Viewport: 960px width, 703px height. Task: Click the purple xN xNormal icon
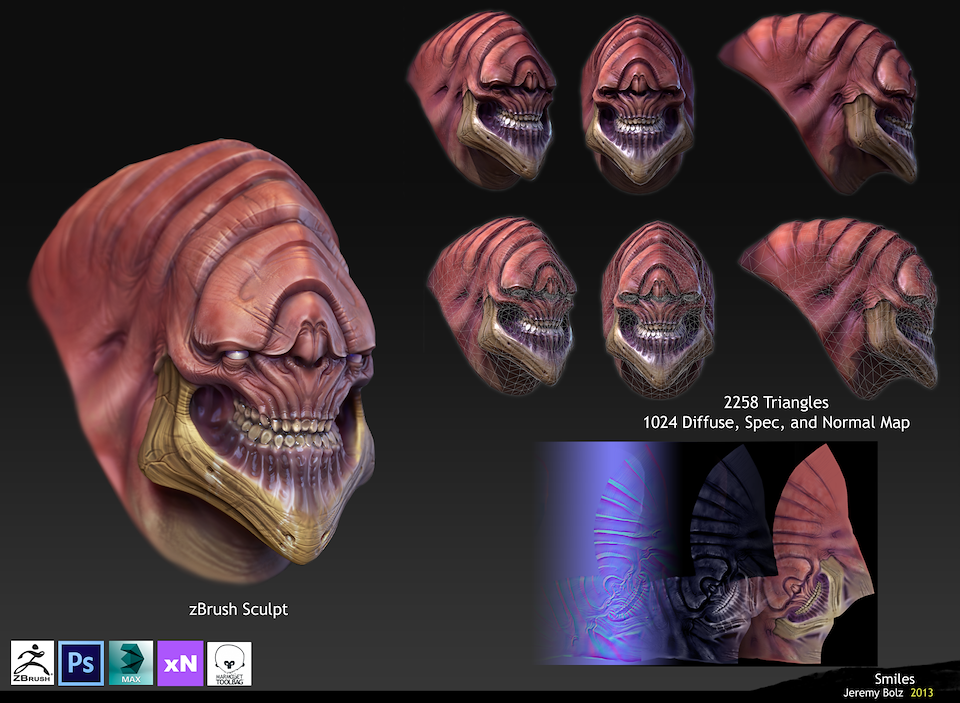click(x=180, y=663)
